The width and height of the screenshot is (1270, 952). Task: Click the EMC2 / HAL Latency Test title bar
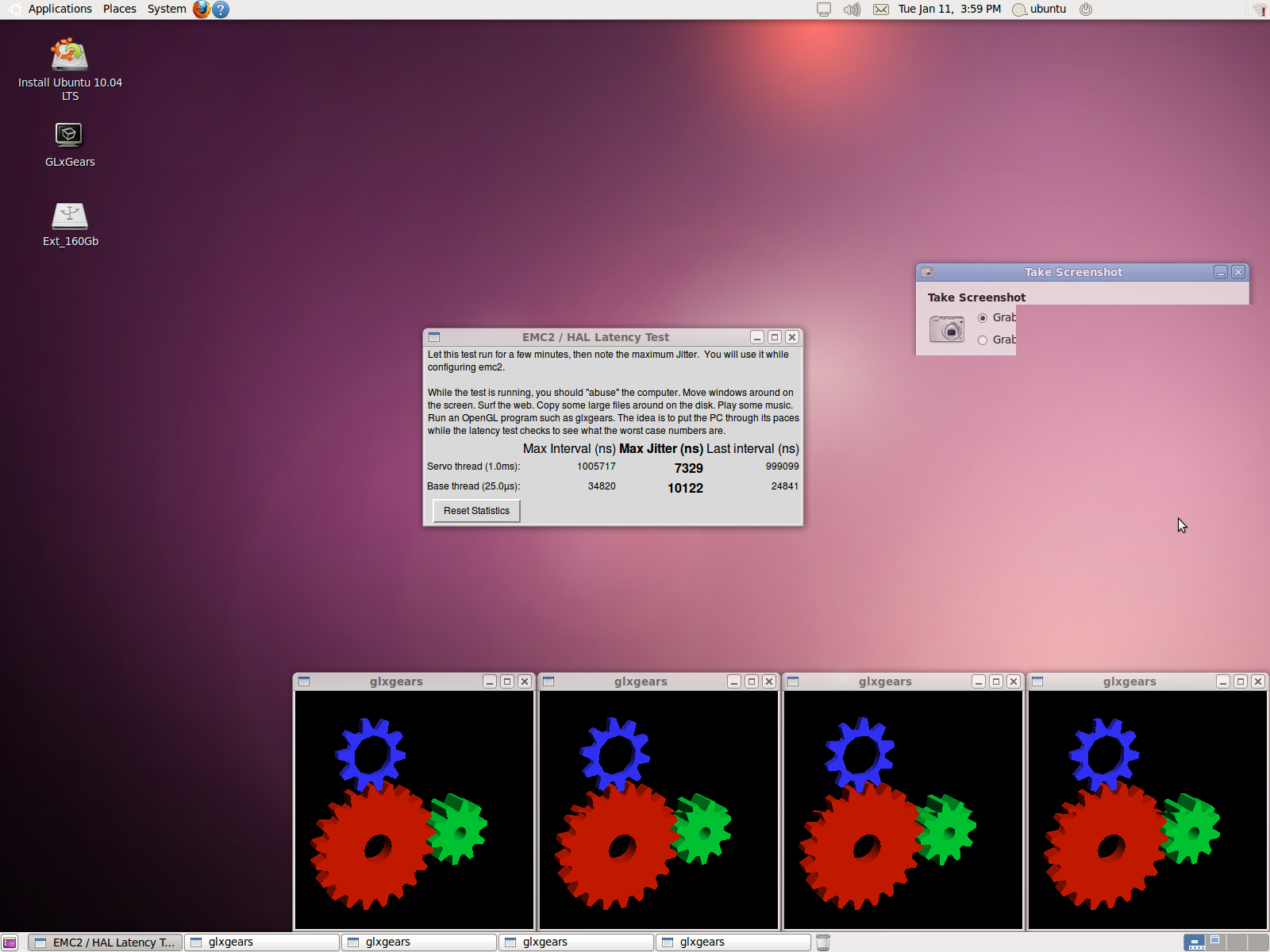click(595, 337)
